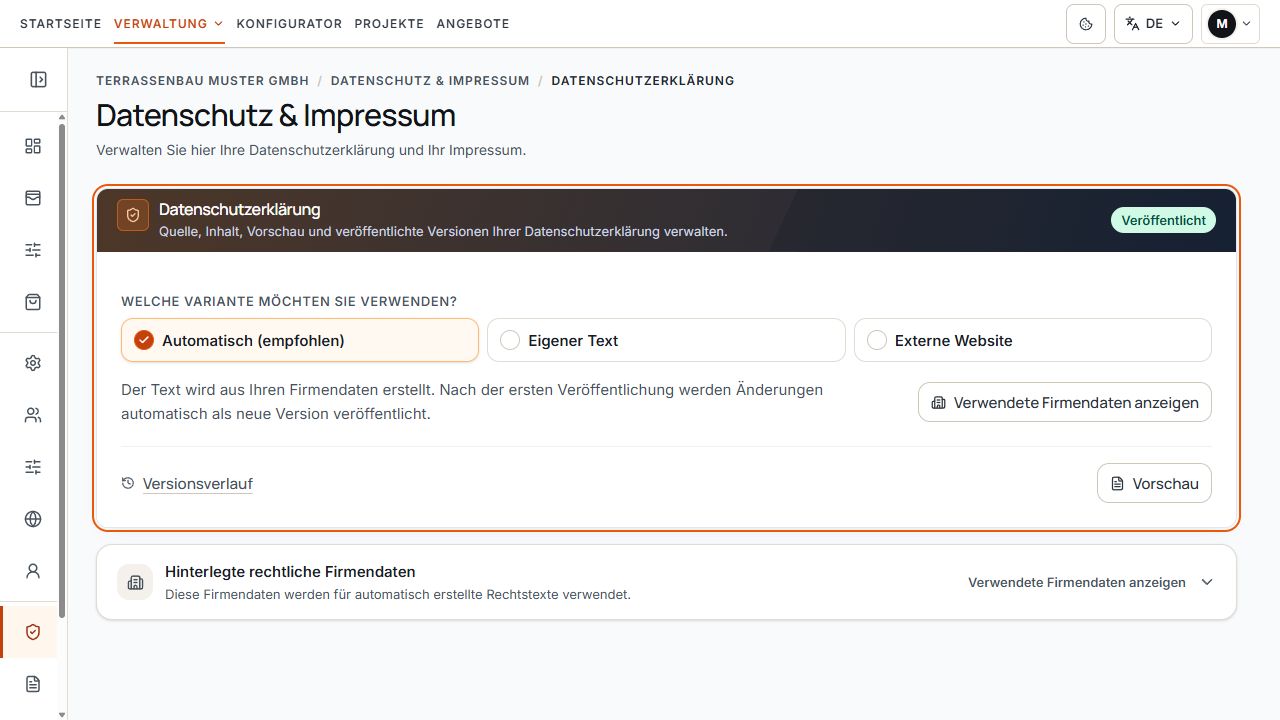Click Datenschutz & Impressum breadcrumb link

point(430,80)
